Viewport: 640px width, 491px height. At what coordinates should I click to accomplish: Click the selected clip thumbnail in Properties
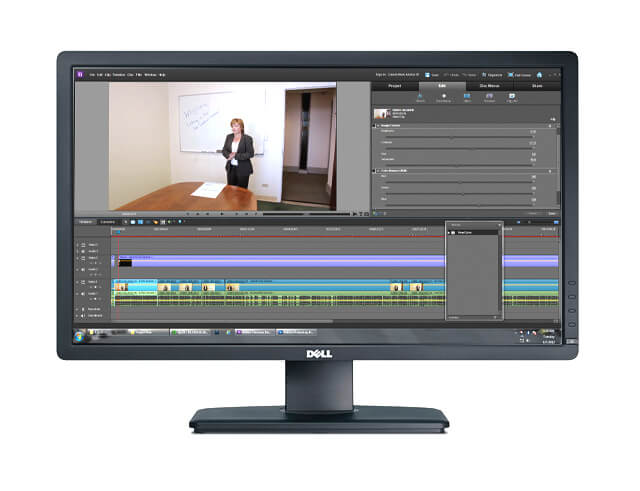coord(380,113)
